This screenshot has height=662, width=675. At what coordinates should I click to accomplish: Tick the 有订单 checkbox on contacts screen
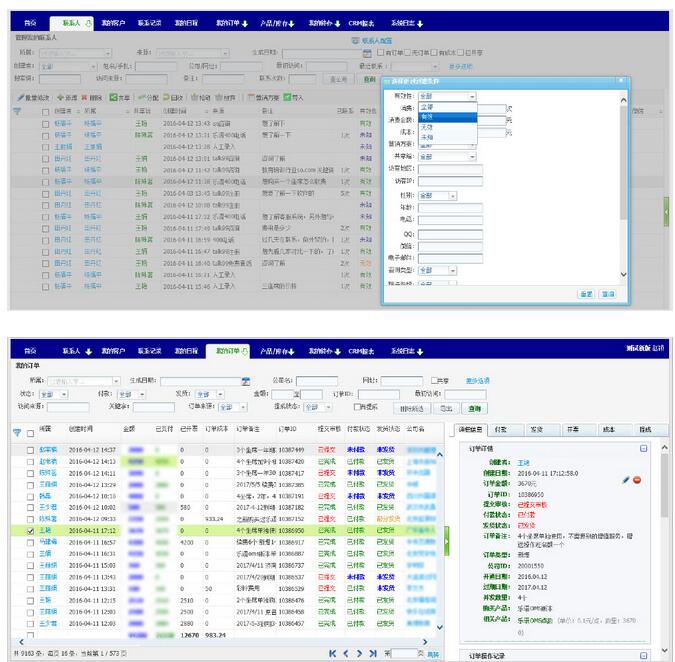380,53
